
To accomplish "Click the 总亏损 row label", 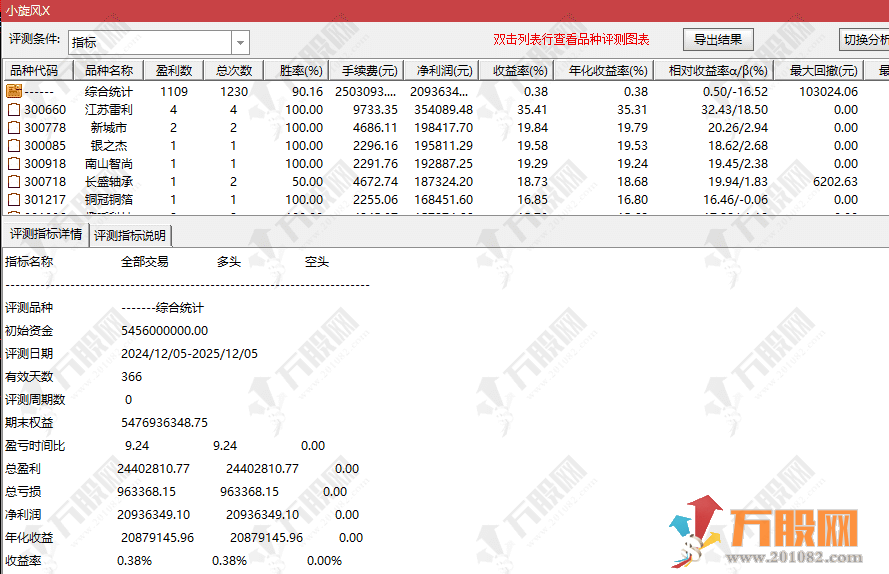I will point(23,492).
